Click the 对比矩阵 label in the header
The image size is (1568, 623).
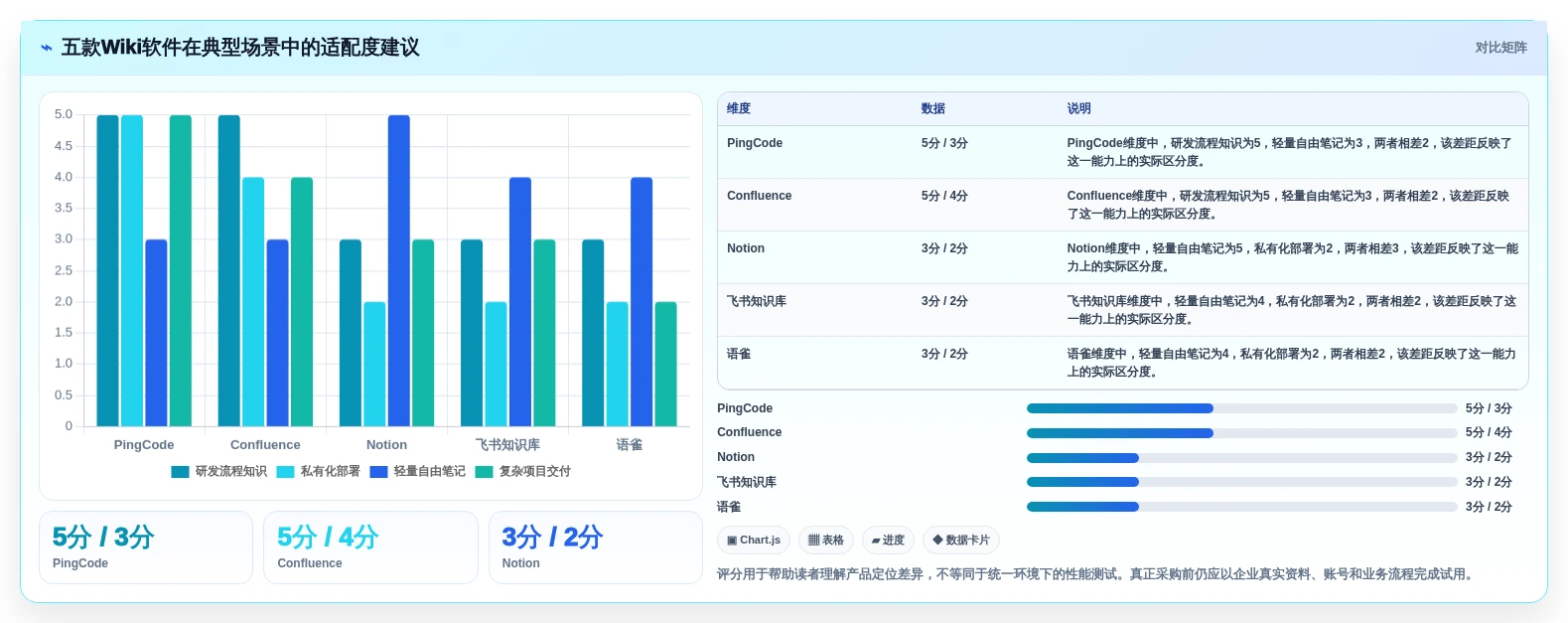click(1500, 48)
